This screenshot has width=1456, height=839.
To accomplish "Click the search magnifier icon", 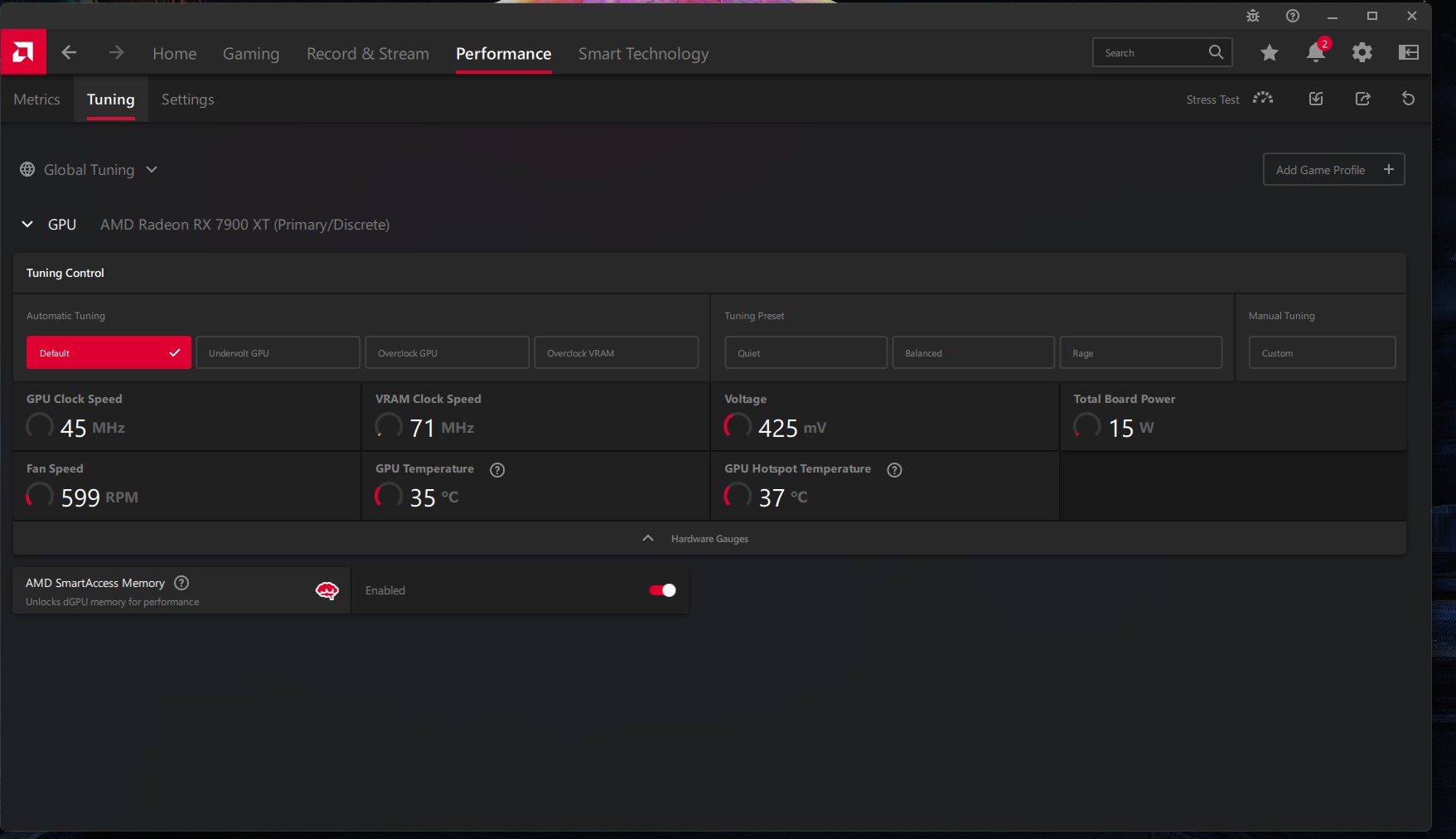I will (x=1216, y=52).
